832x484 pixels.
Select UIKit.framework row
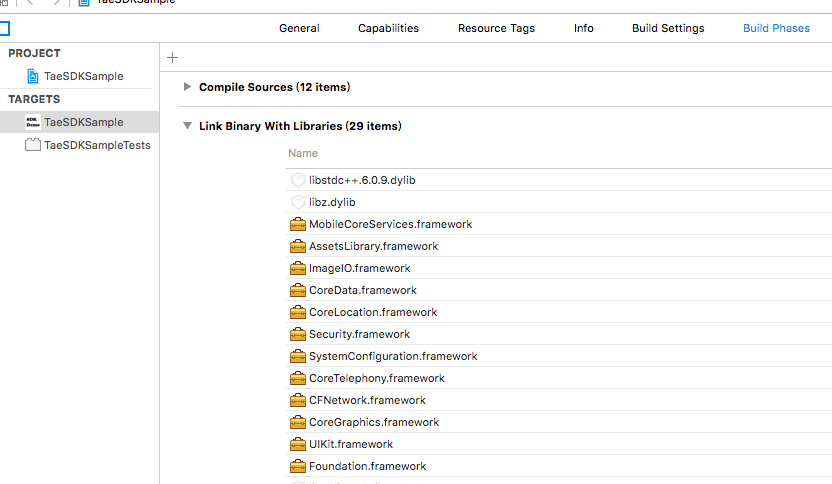coord(559,445)
